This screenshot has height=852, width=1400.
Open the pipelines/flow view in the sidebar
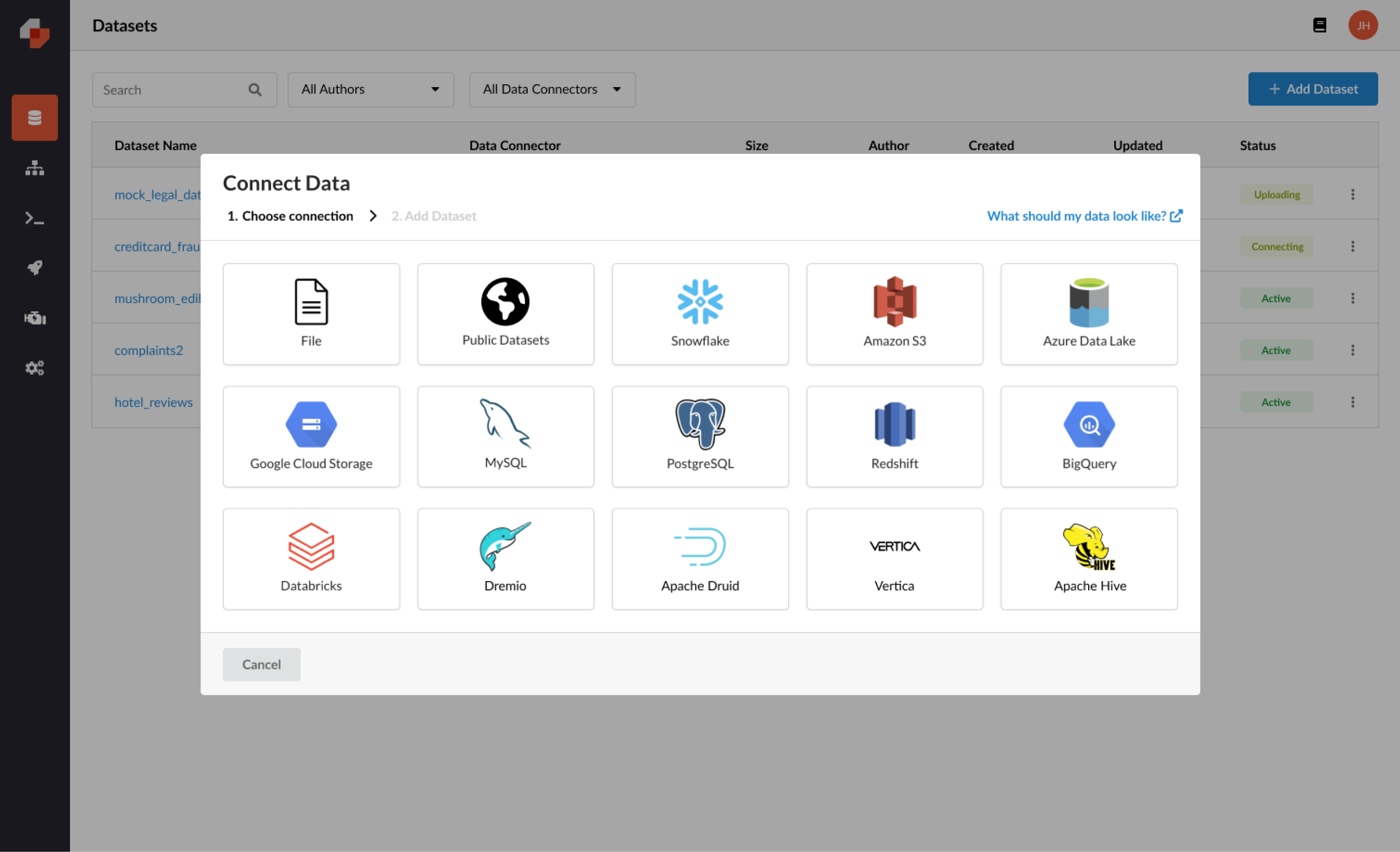34,168
